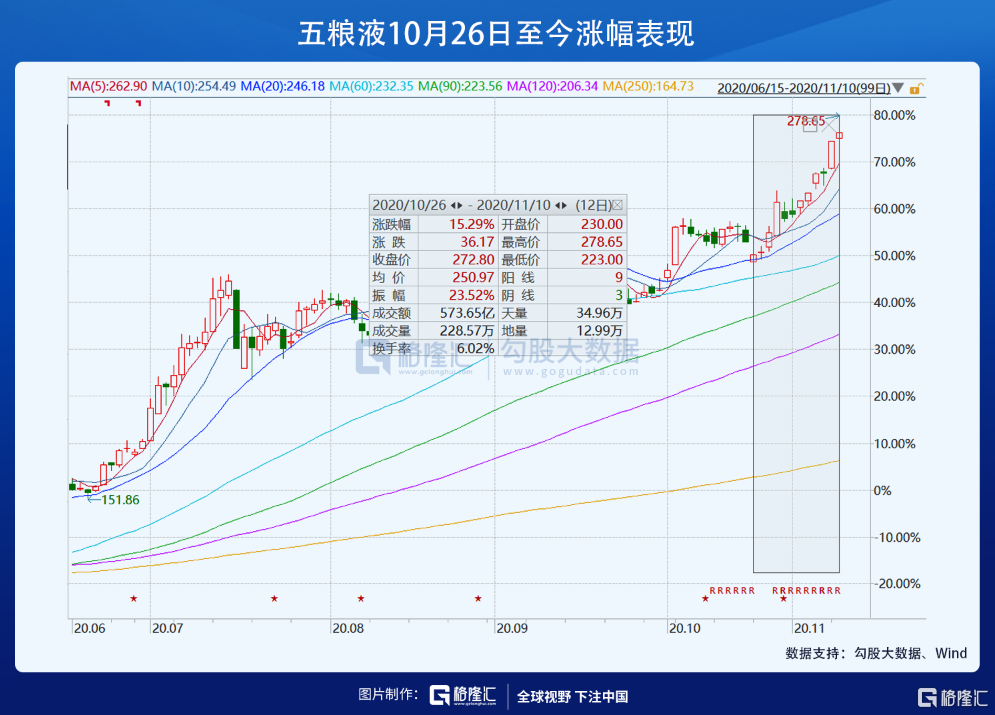The image size is (995, 715).
Task: Click the red star marker before 20.09
Action: [478, 599]
